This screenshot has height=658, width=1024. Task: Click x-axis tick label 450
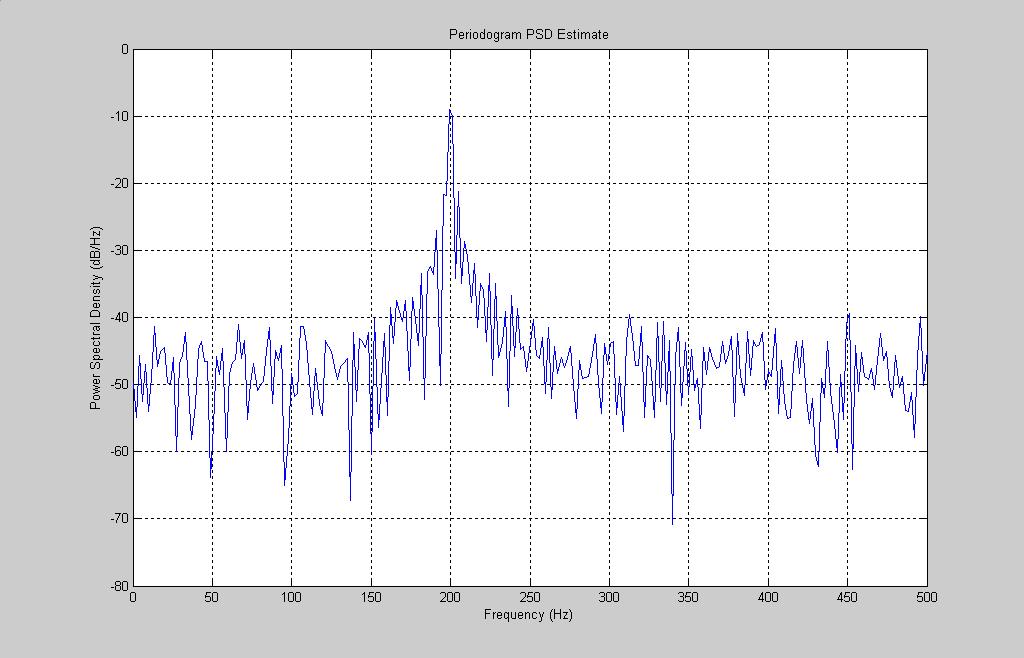(x=848, y=597)
